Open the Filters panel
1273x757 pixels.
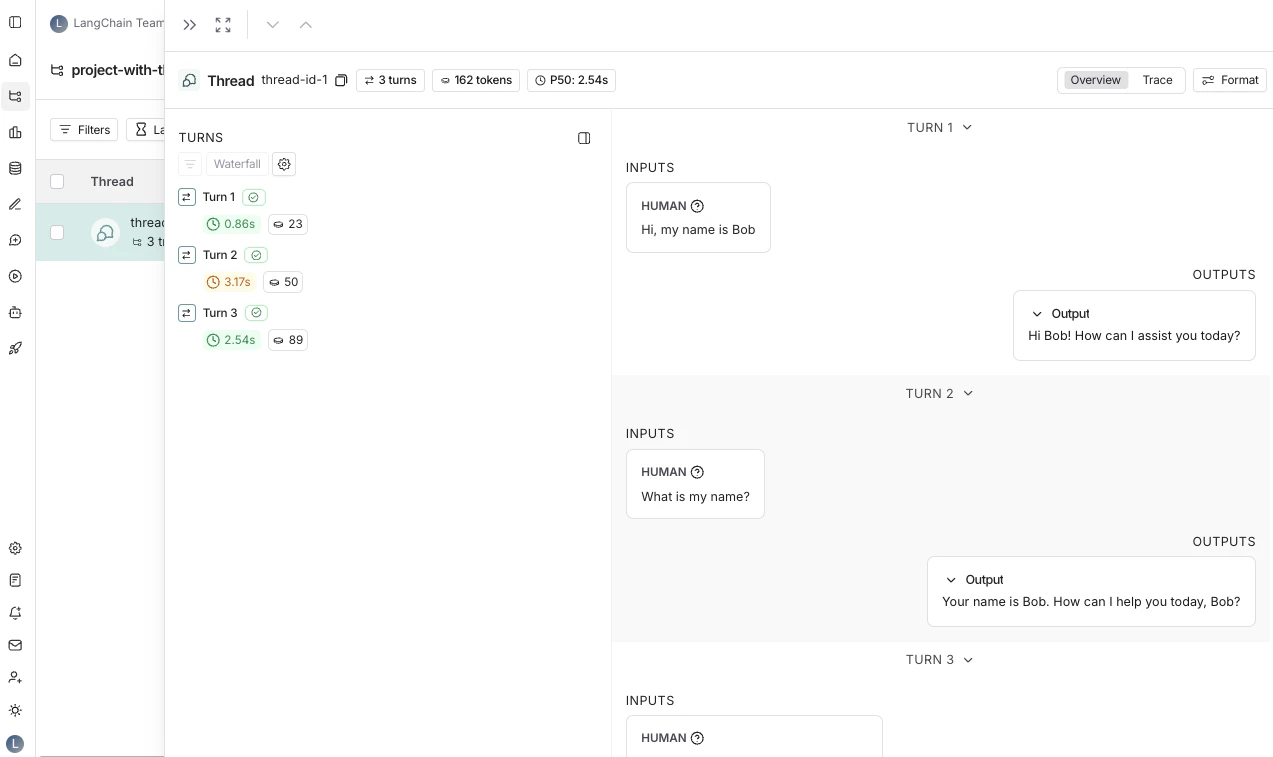point(84,129)
